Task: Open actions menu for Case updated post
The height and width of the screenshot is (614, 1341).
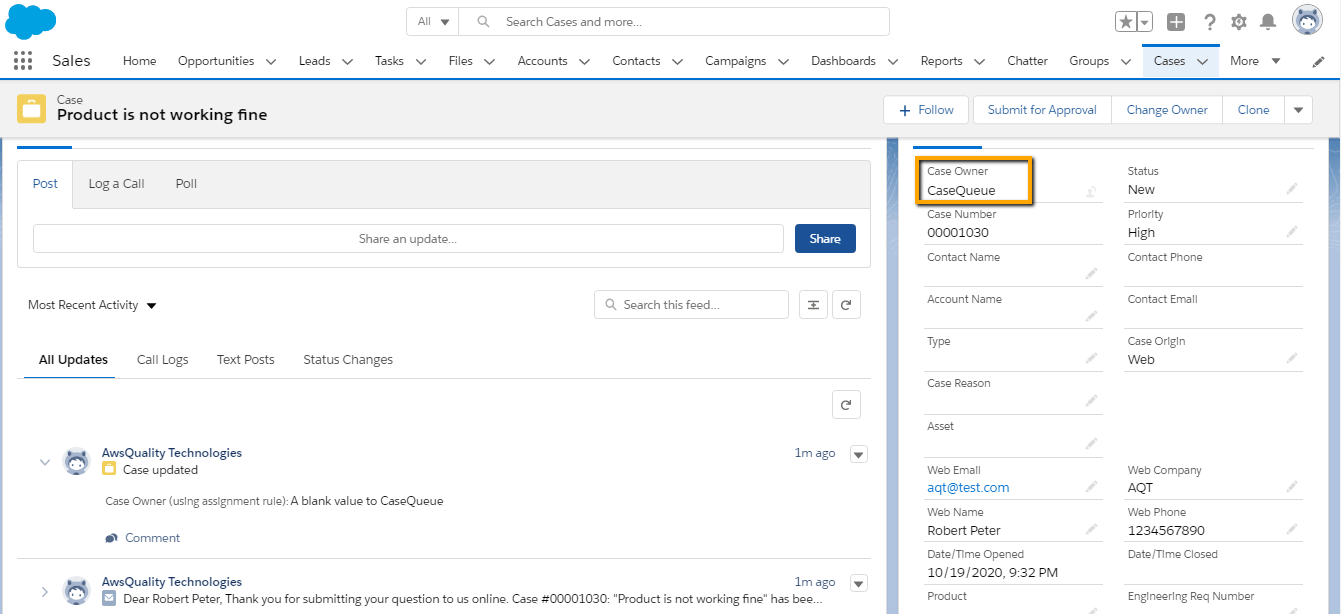Action: click(858, 454)
